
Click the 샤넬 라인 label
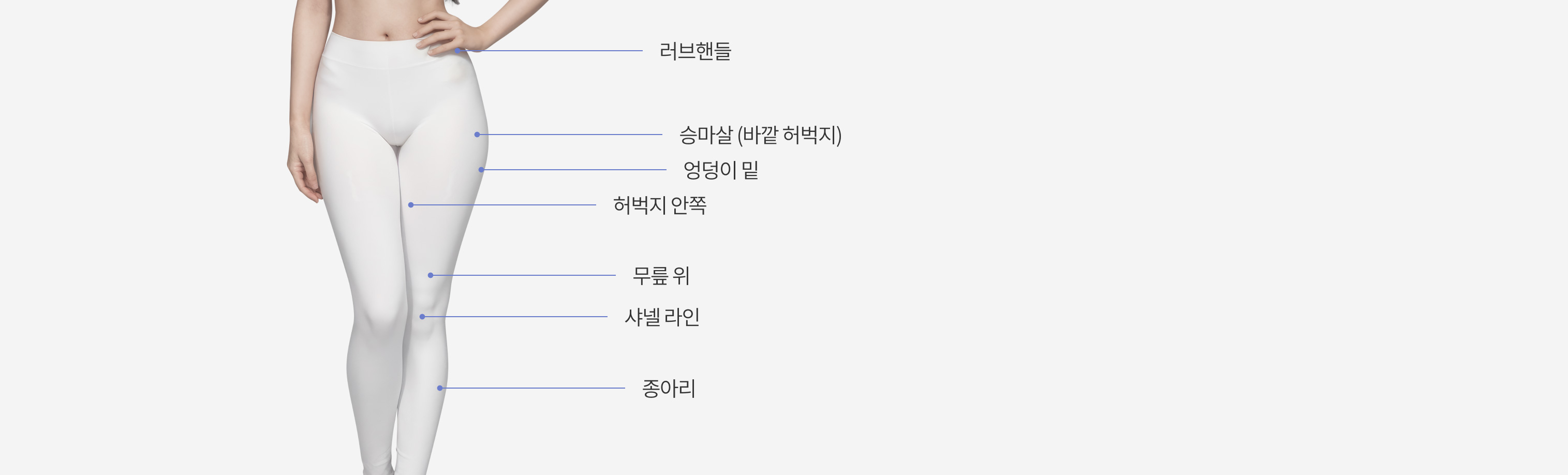click(662, 317)
